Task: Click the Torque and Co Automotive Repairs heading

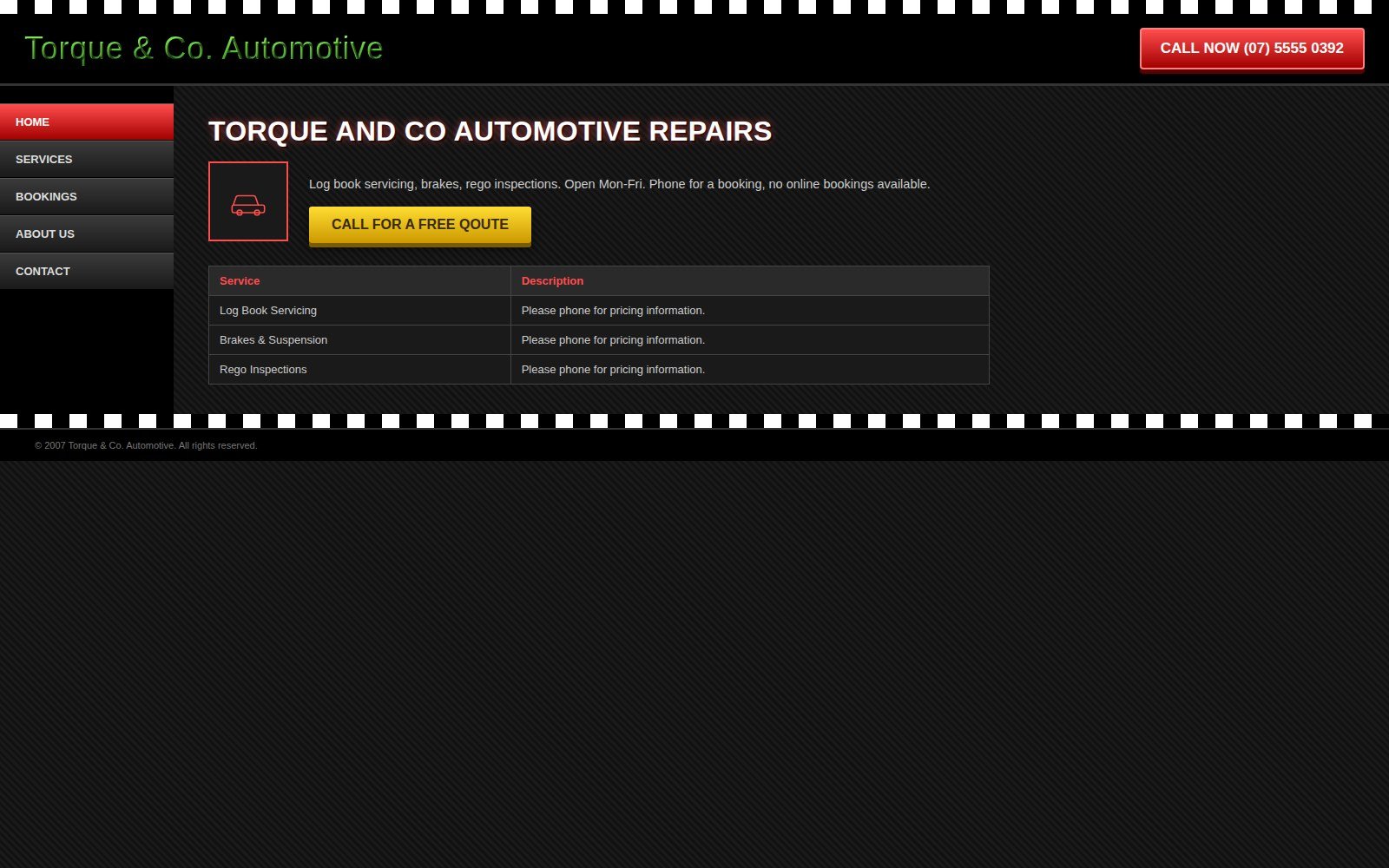Action: point(490,131)
